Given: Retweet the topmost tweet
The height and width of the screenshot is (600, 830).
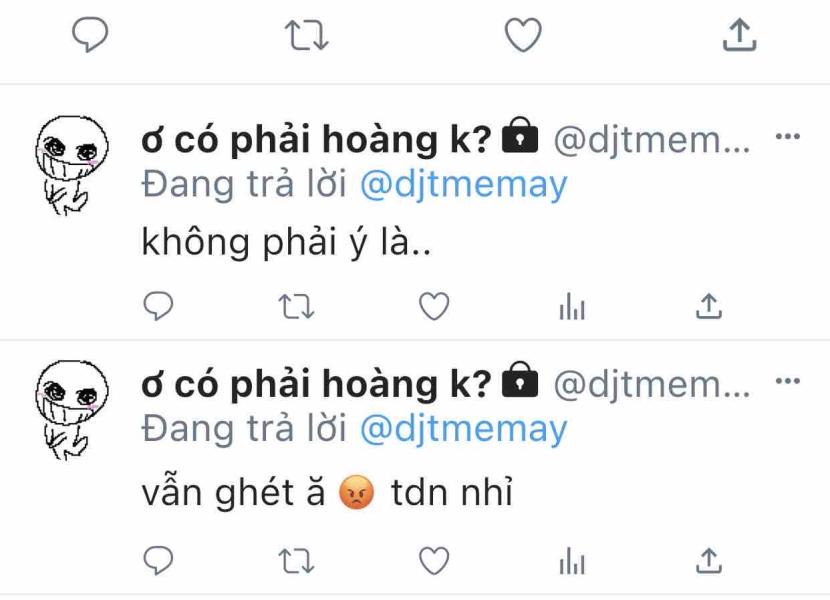Looking at the screenshot, I should (306, 35).
